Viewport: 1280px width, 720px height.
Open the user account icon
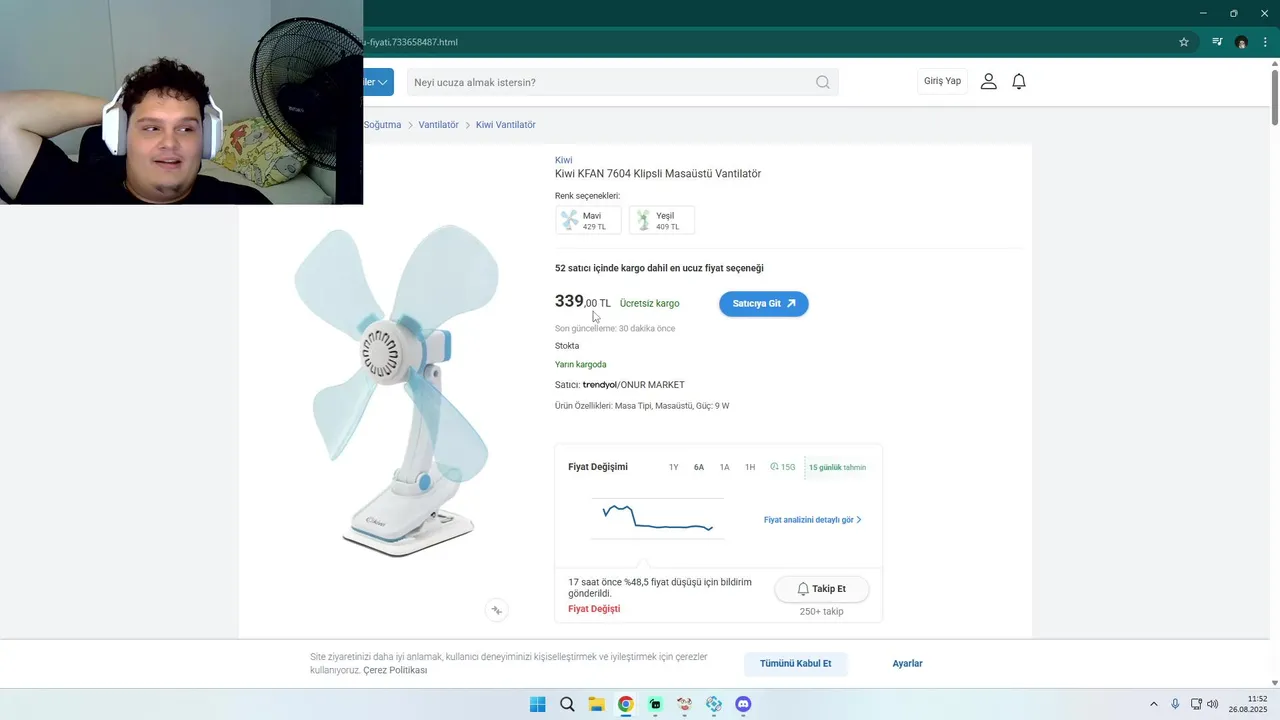(988, 81)
